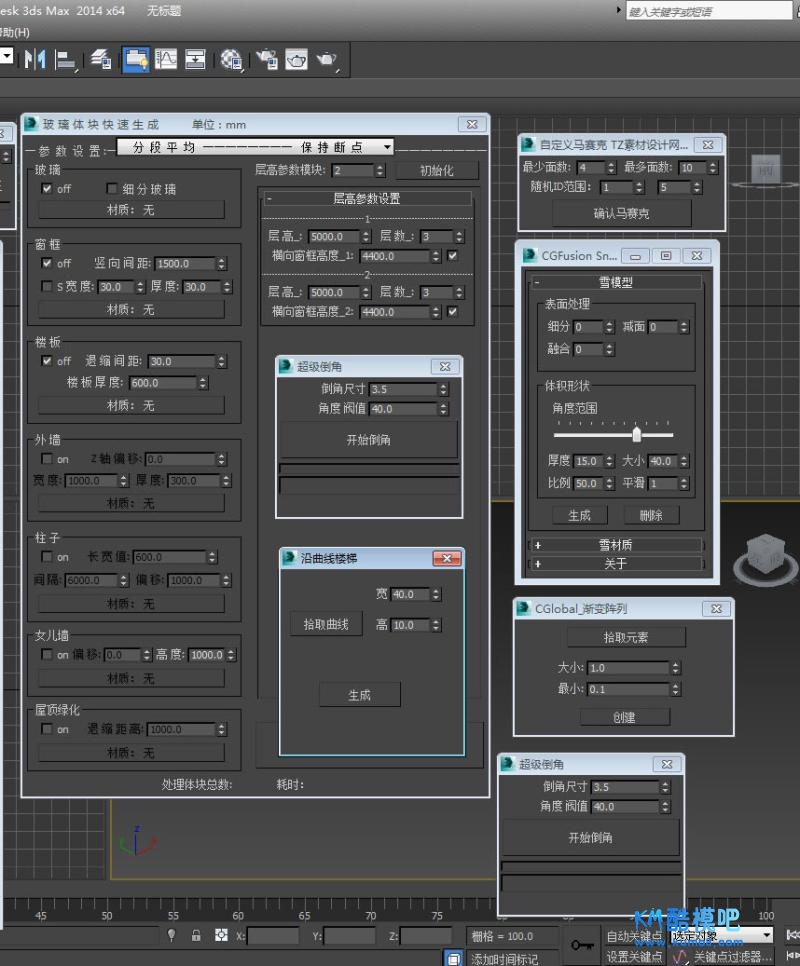Open the Render Setup dialog
Screen dimensions: 800x966
pyautogui.click(x=266, y=59)
